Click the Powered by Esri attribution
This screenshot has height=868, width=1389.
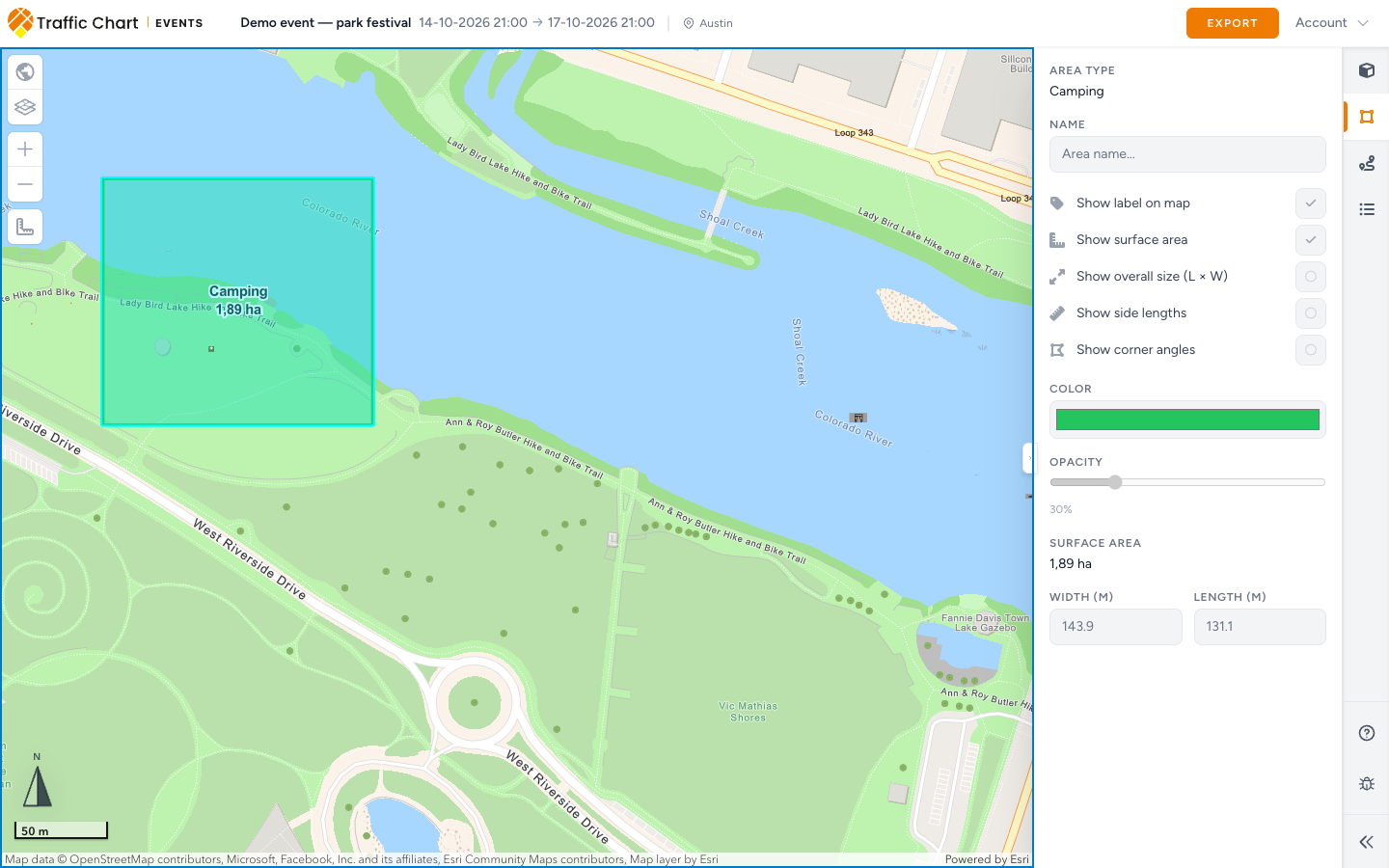987,859
